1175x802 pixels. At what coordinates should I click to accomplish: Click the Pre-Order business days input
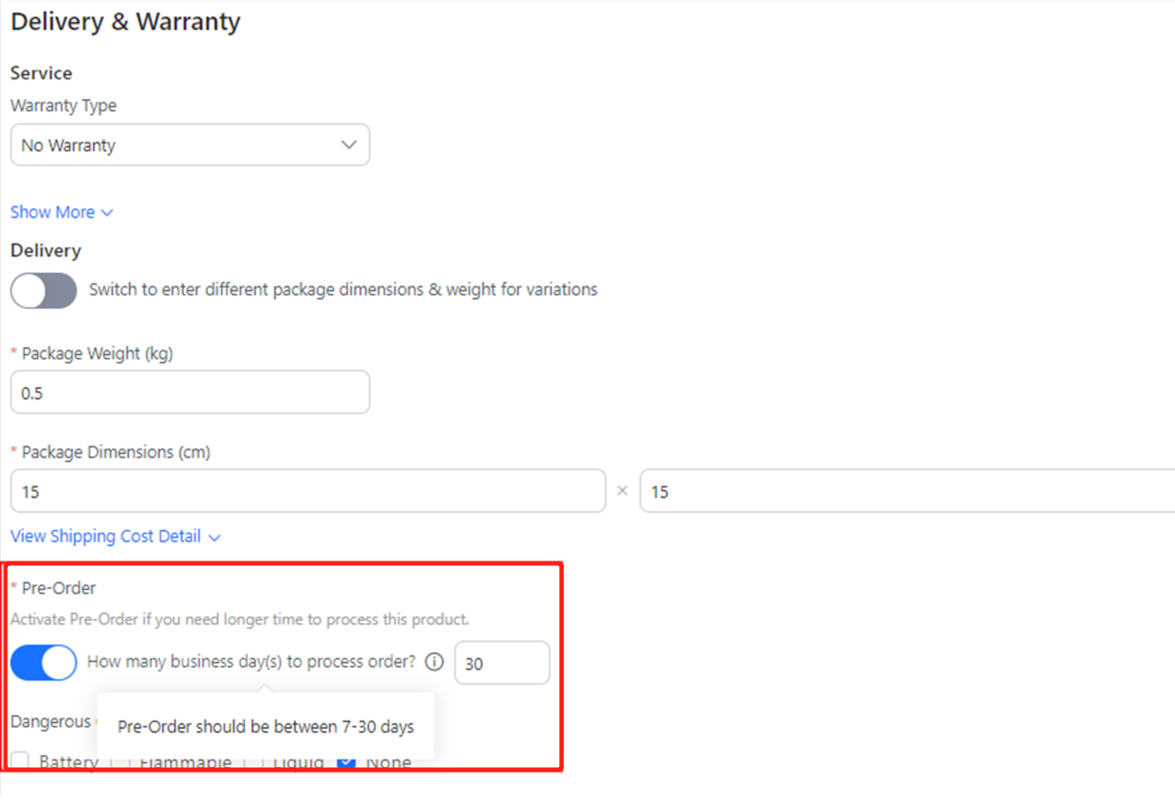pos(501,663)
